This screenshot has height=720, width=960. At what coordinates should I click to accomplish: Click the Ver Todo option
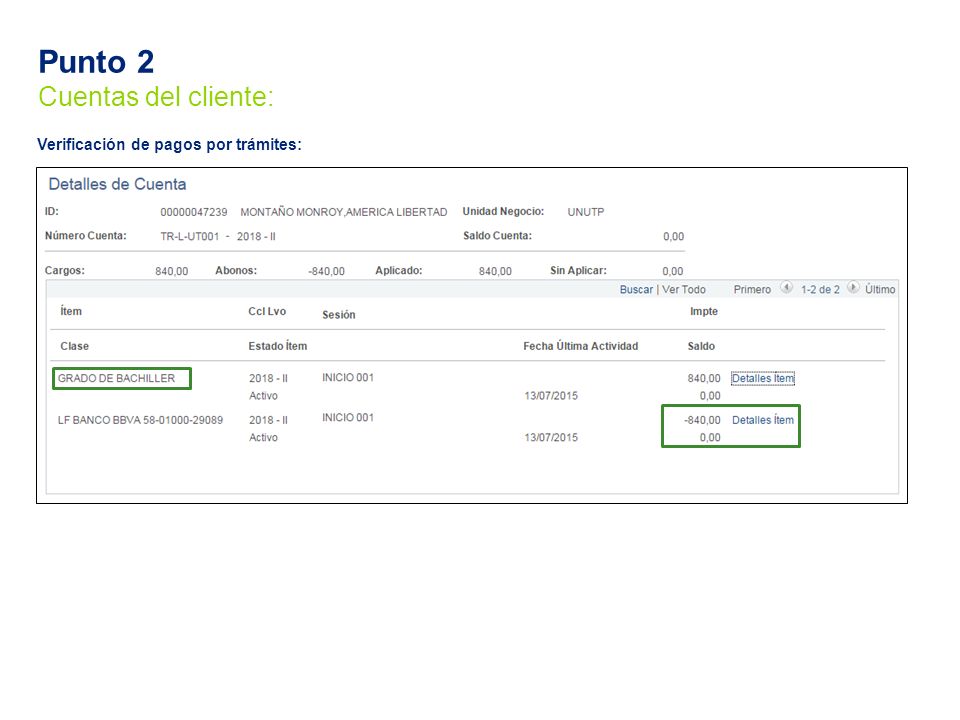[684, 290]
